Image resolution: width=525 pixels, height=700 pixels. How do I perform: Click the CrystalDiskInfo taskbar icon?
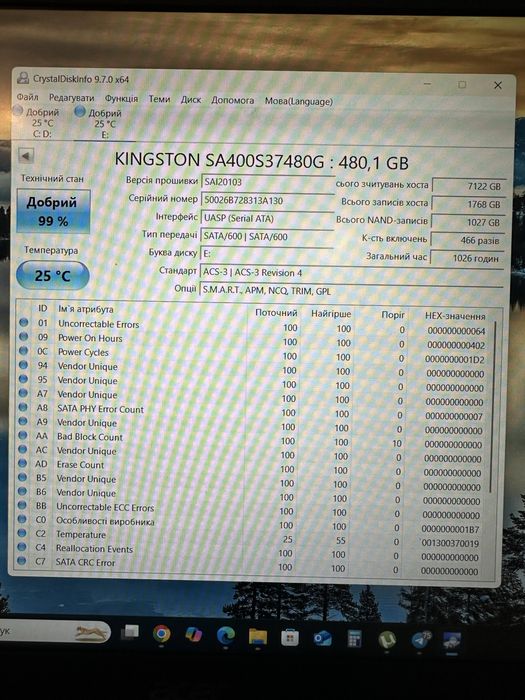coord(452,641)
